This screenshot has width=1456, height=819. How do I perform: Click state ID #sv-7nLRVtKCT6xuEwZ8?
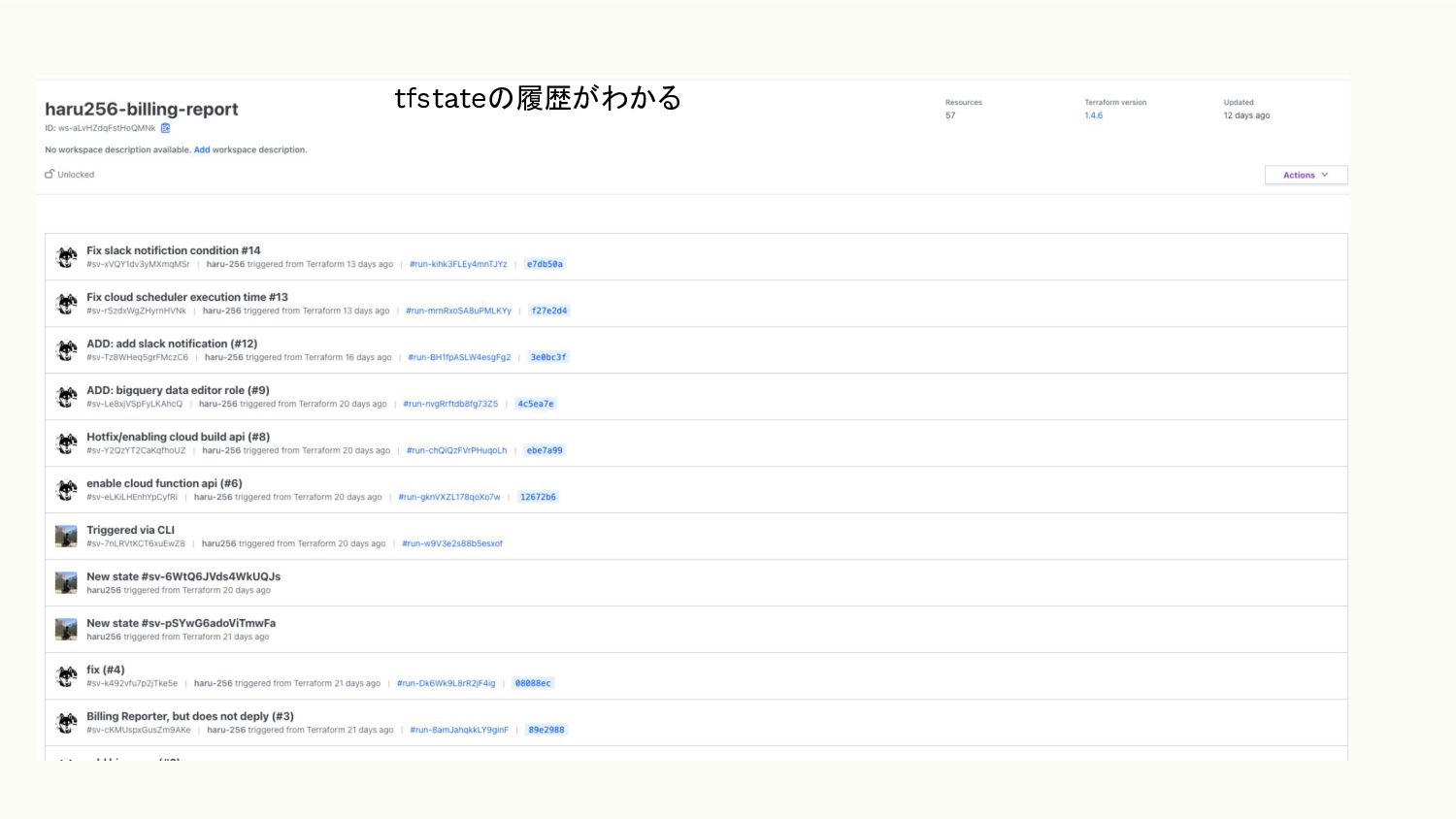coord(136,543)
